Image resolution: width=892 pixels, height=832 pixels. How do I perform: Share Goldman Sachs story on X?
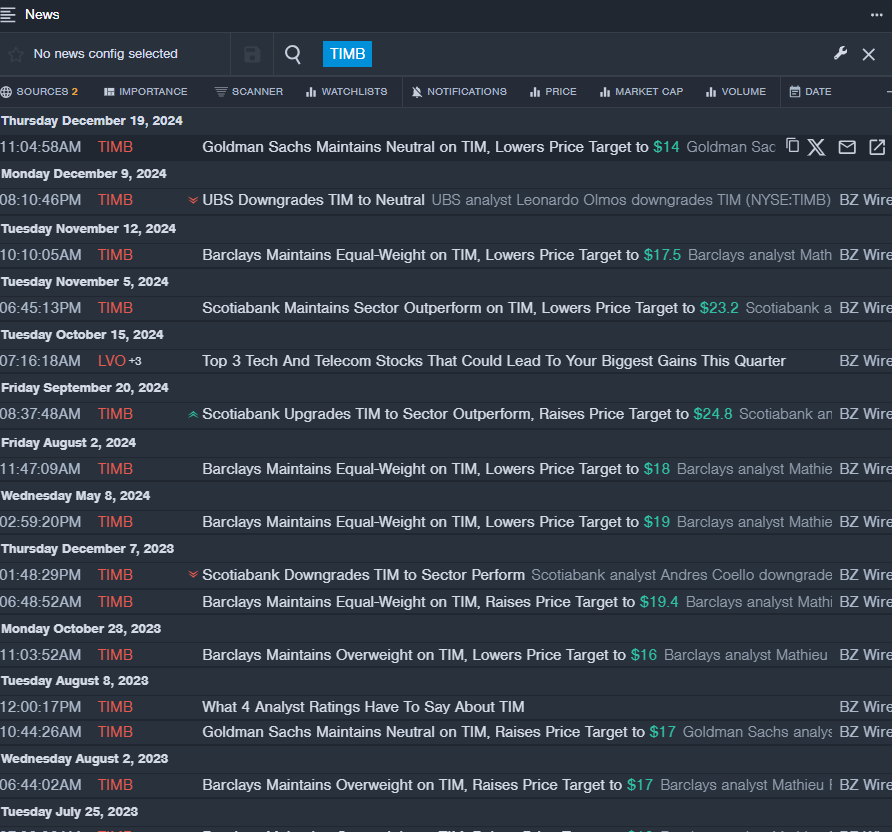click(x=816, y=147)
